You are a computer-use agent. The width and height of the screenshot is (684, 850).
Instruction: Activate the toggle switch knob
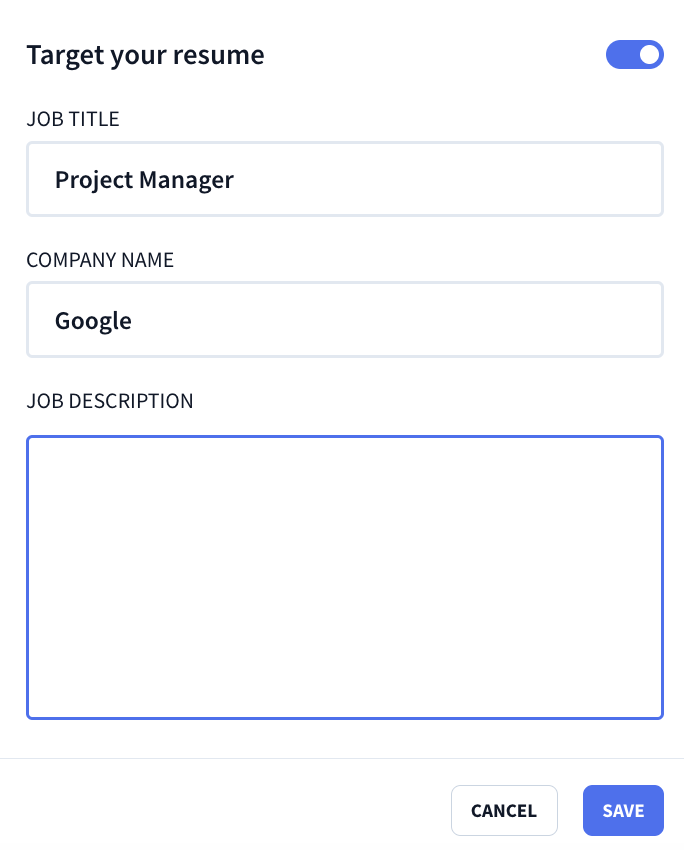pyautogui.click(x=648, y=55)
